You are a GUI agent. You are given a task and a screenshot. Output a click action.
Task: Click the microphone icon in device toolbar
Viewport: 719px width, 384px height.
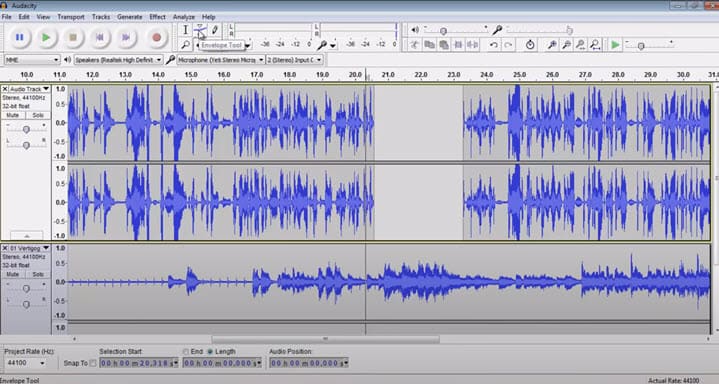(170, 60)
